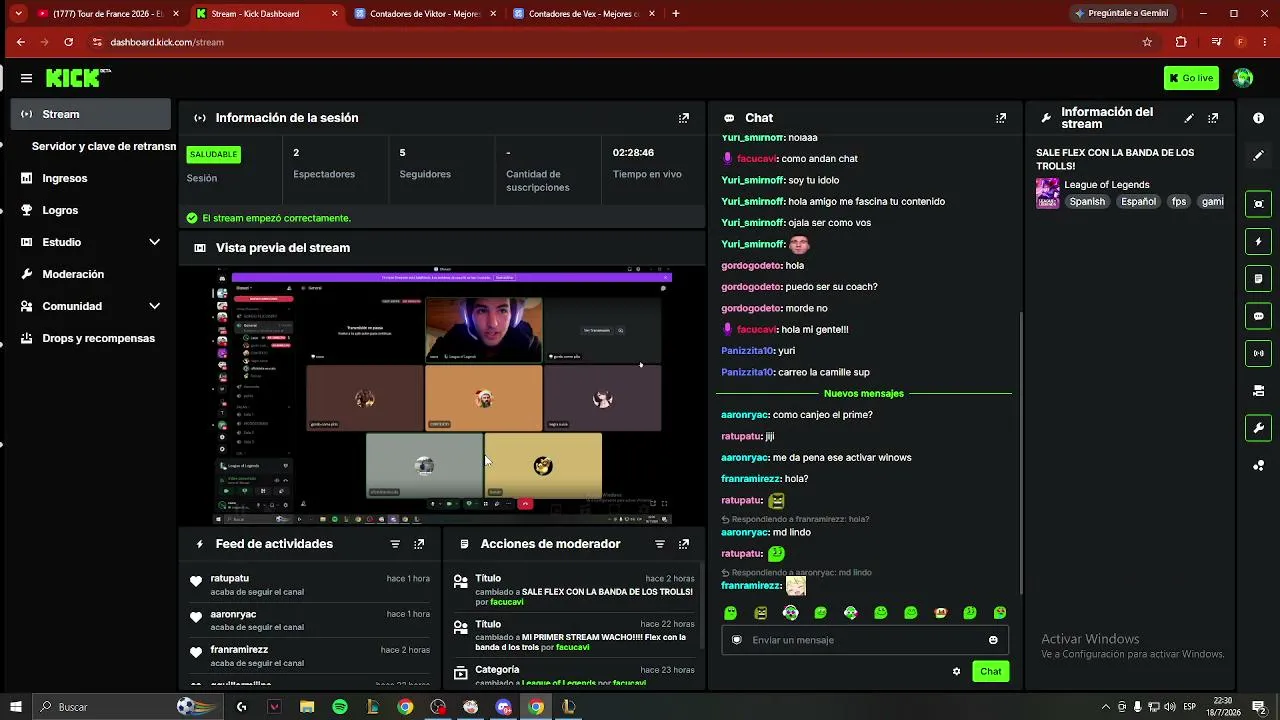The width and height of the screenshot is (1280, 720).
Task: Open Moderación in the sidebar
Action: (91, 274)
